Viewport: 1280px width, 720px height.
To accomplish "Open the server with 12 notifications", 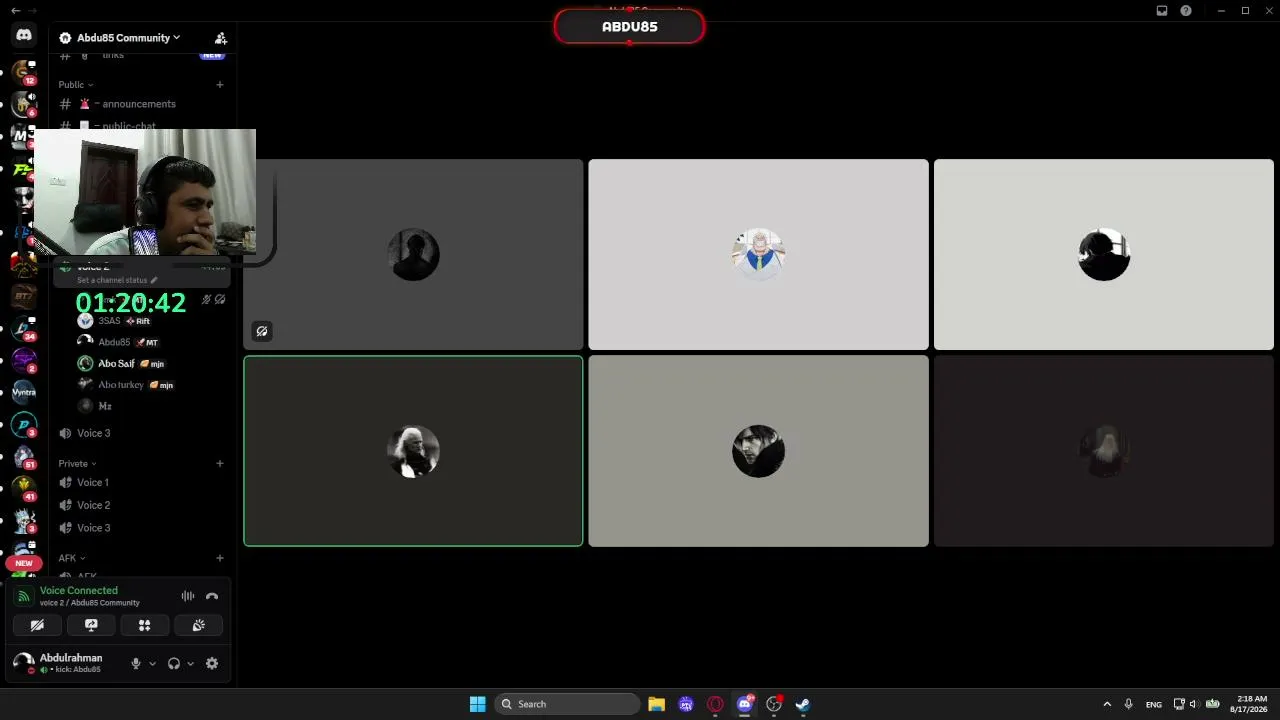I will pyautogui.click(x=24, y=72).
